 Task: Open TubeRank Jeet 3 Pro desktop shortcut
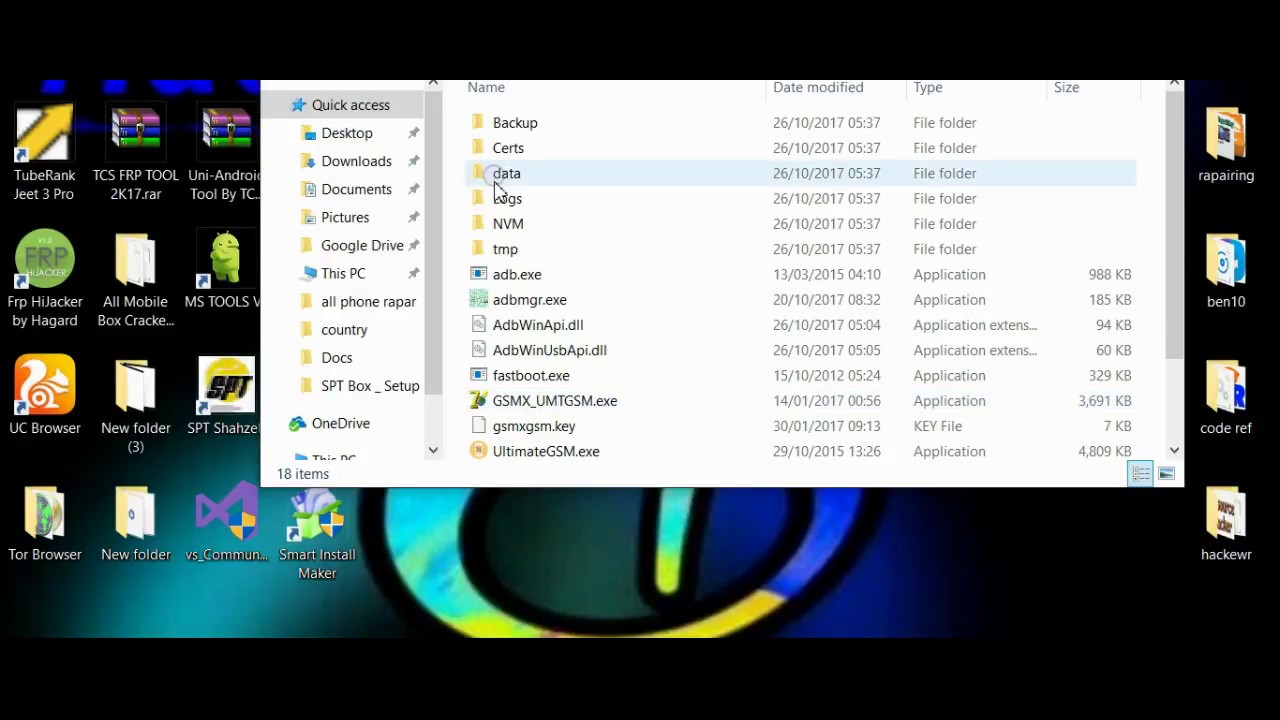[x=44, y=152]
